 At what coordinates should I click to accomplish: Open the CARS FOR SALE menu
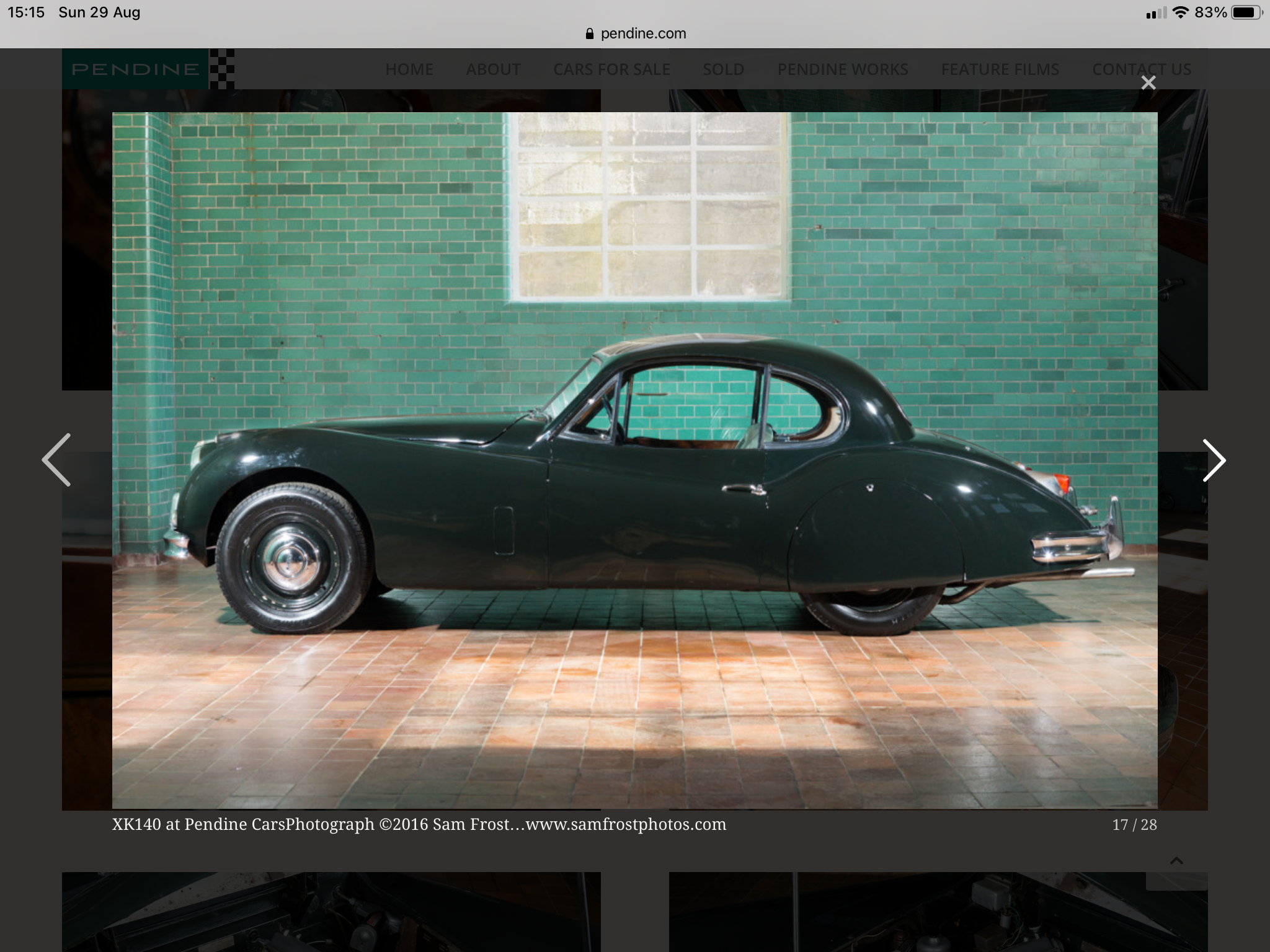coord(611,69)
